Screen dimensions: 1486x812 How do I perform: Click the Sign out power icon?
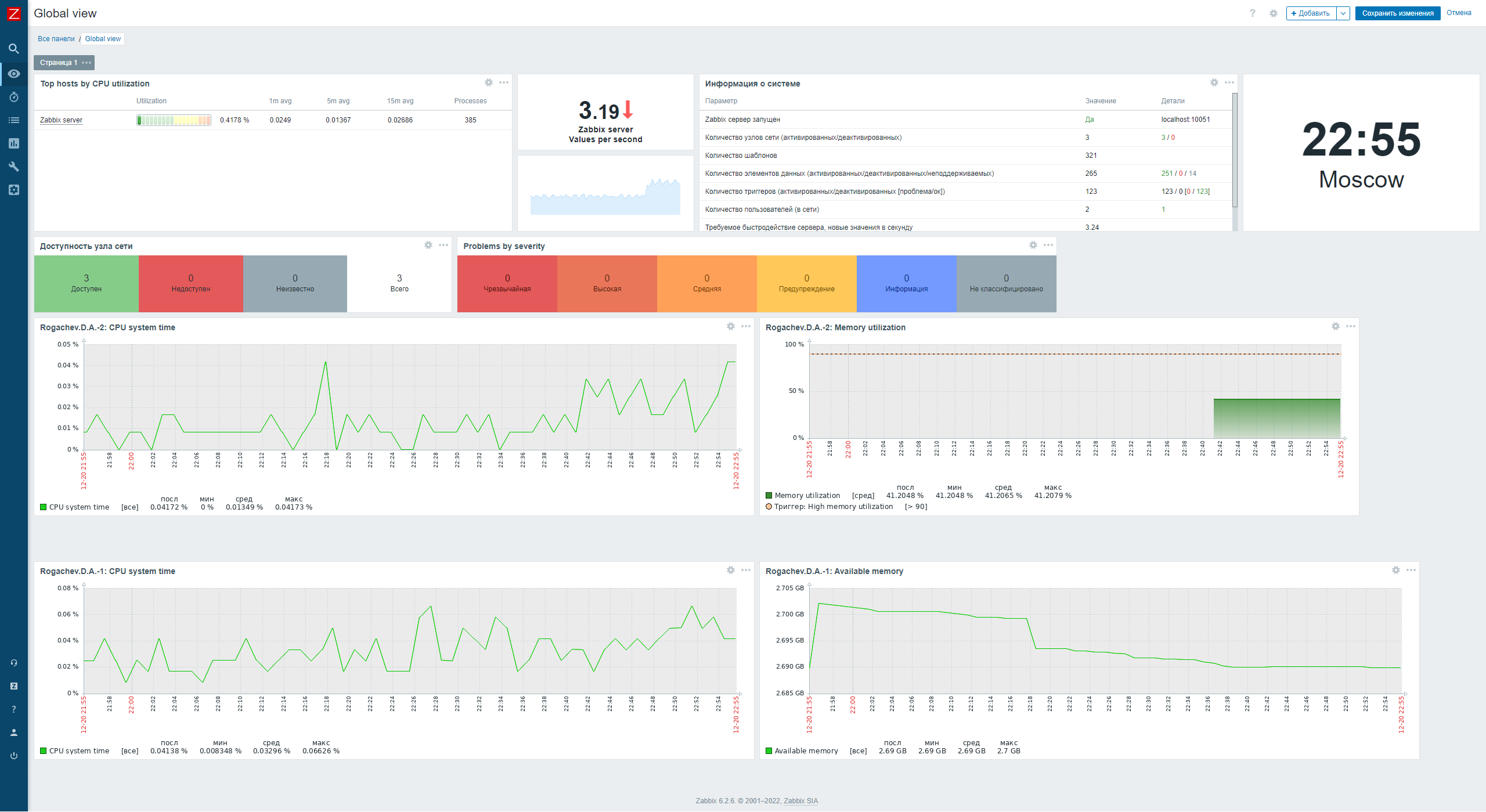coord(14,756)
